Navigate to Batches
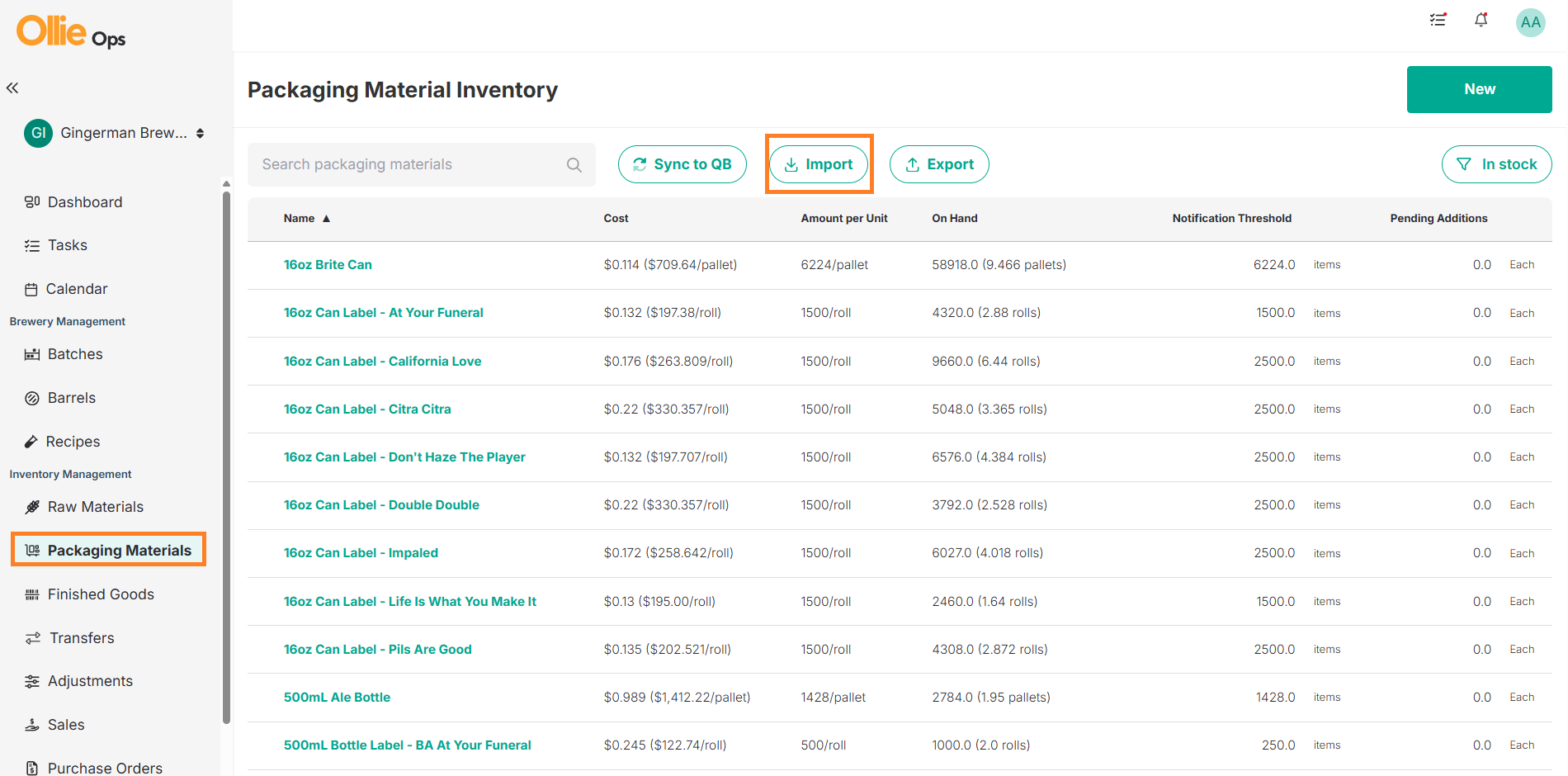 [x=64, y=354]
